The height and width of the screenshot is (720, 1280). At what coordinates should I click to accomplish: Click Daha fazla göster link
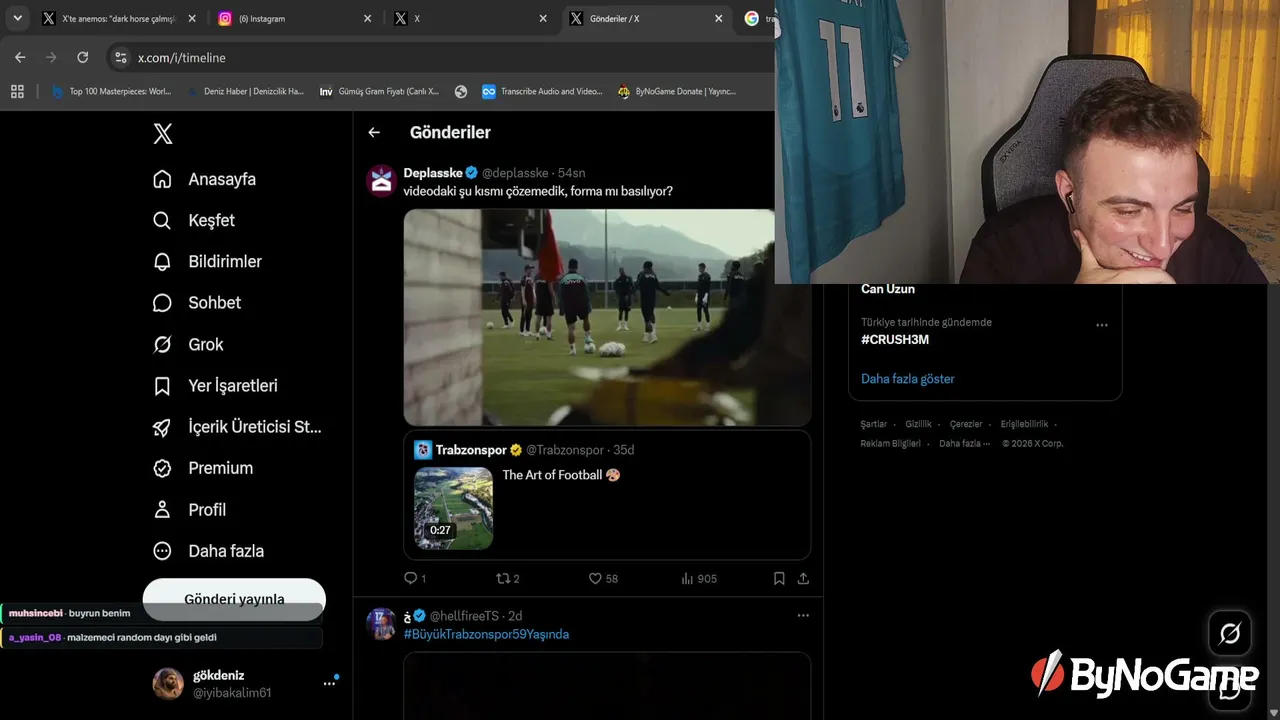(x=908, y=379)
